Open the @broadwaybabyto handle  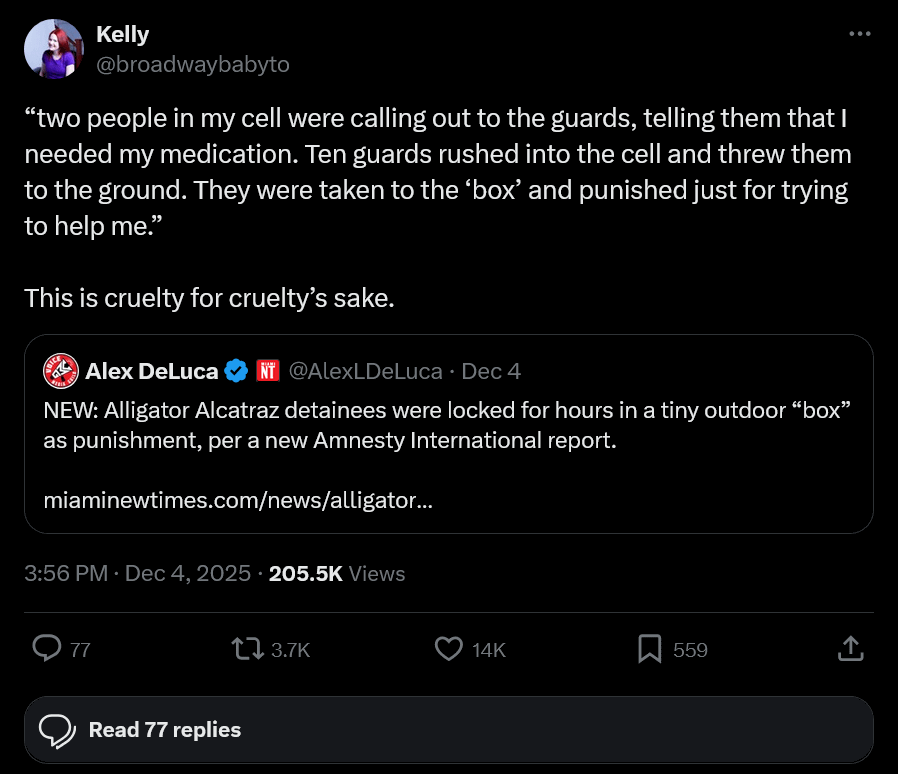tap(192, 64)
